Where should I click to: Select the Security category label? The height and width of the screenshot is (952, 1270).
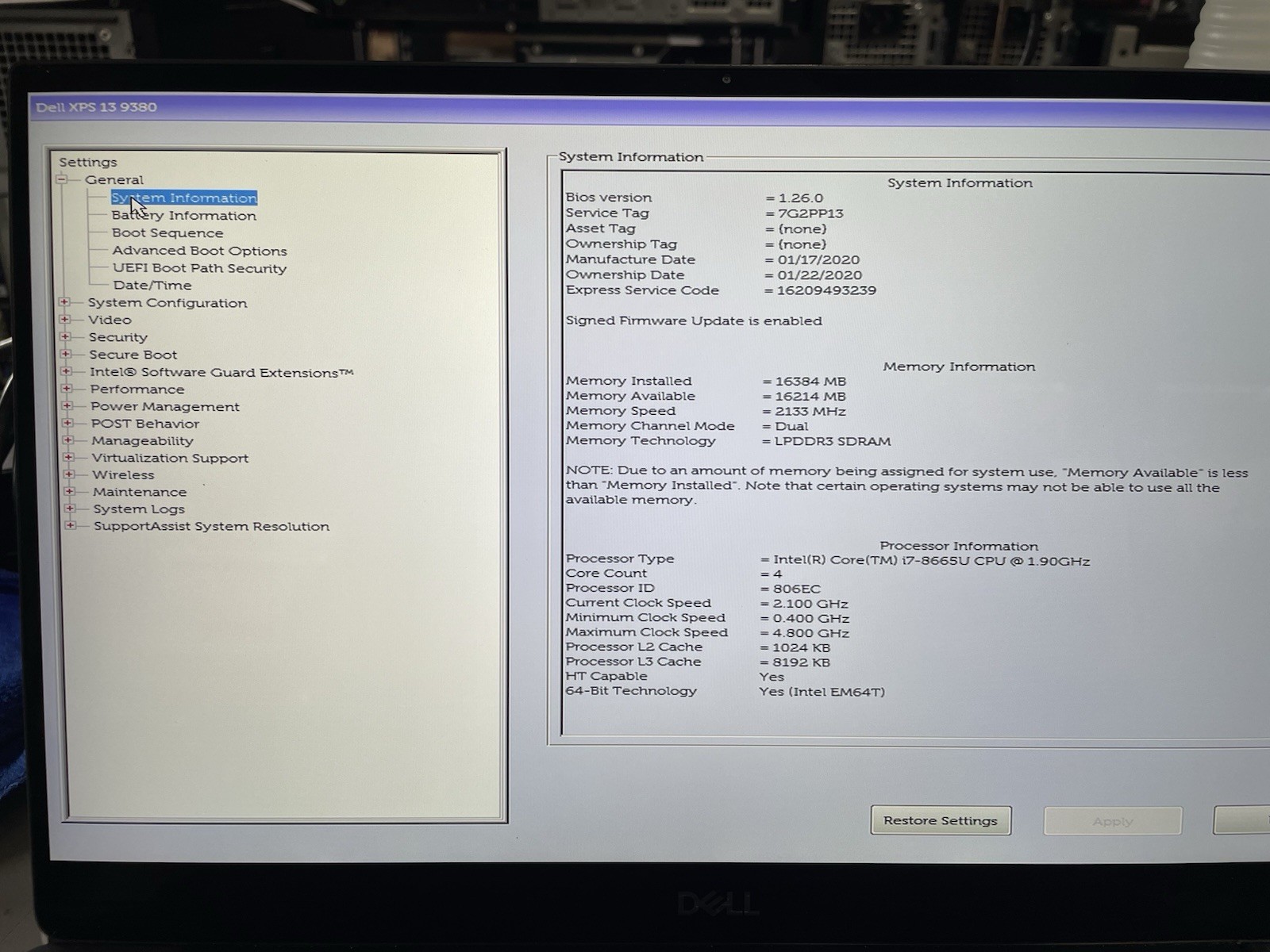click(118, 337)
